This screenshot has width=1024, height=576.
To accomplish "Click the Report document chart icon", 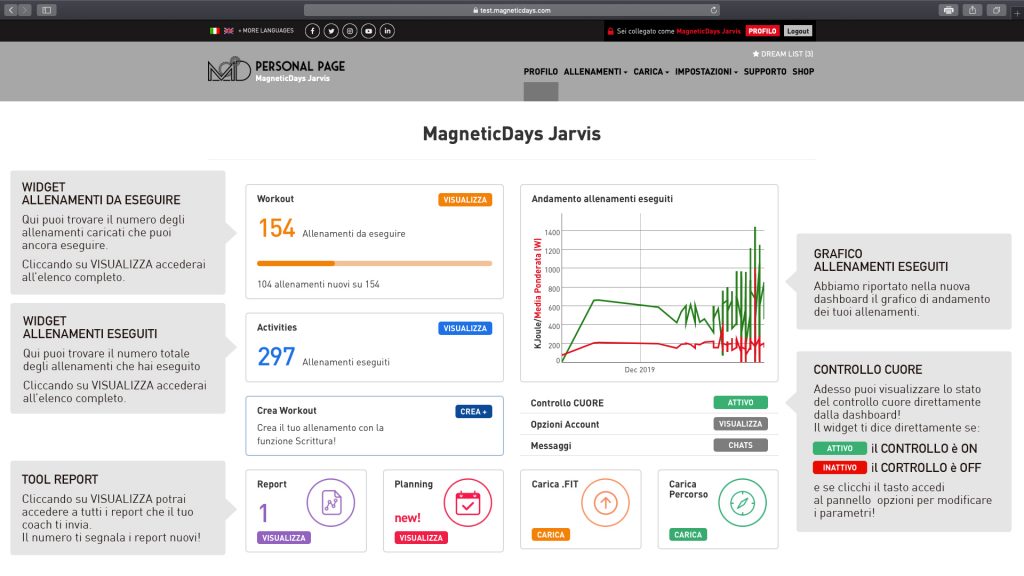I will pos(330,503).
